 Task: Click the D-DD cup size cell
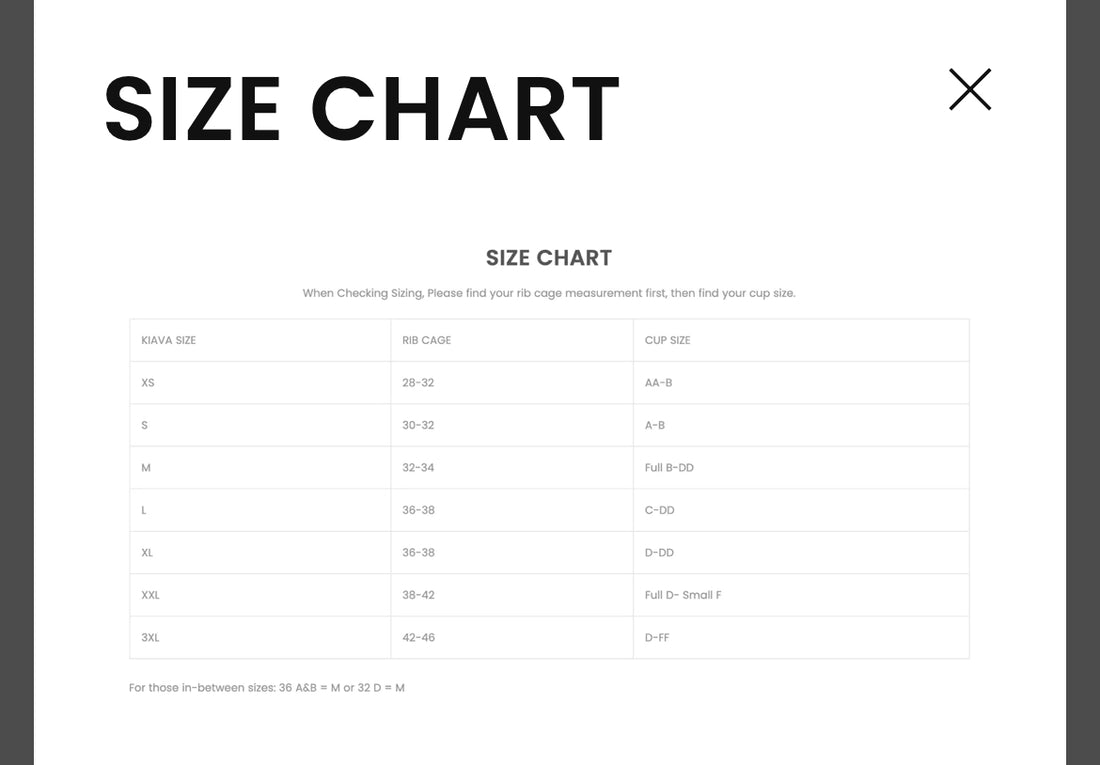click(660, 553)
